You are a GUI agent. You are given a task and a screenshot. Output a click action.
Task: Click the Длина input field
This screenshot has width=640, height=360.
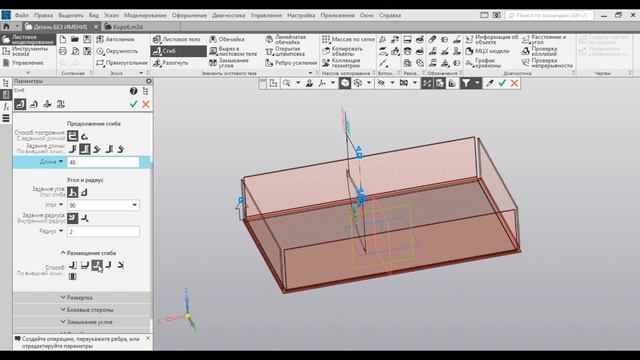pos(103,162)
